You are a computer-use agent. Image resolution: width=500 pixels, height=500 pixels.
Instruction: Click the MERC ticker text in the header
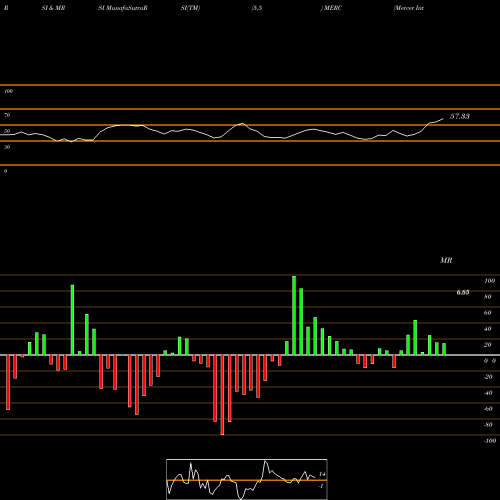tap(333, 8)
